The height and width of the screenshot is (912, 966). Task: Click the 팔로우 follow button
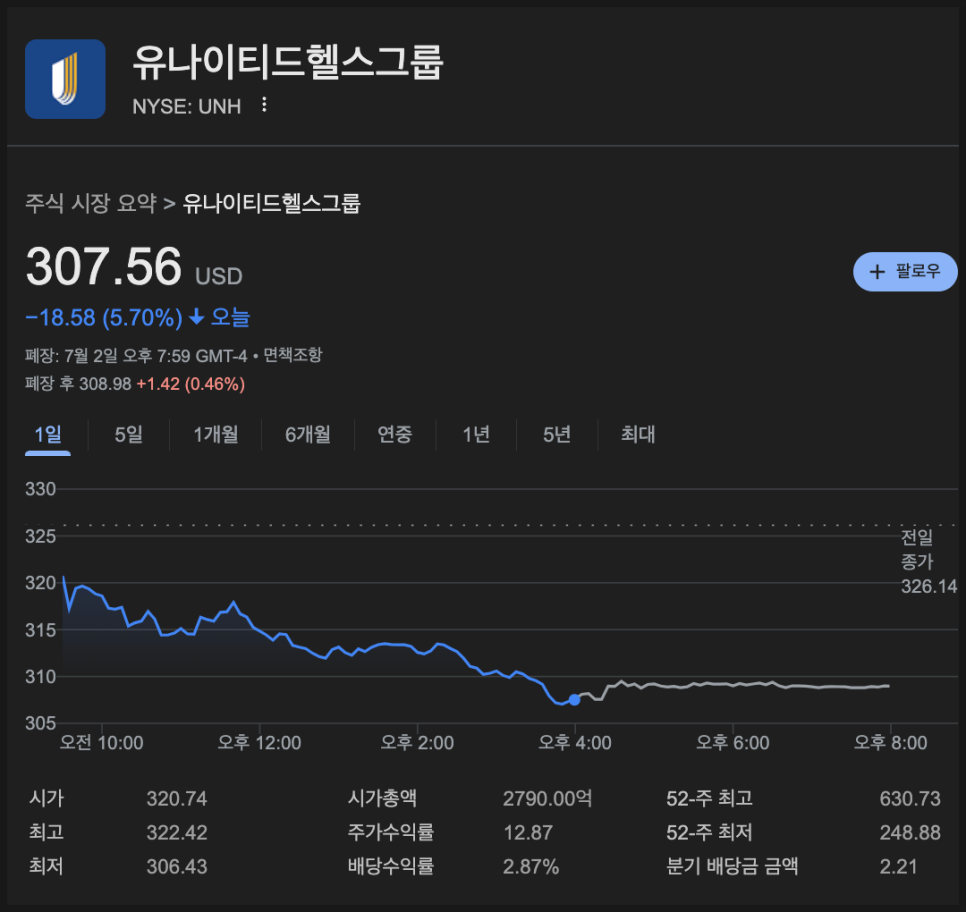pos(905,271)
